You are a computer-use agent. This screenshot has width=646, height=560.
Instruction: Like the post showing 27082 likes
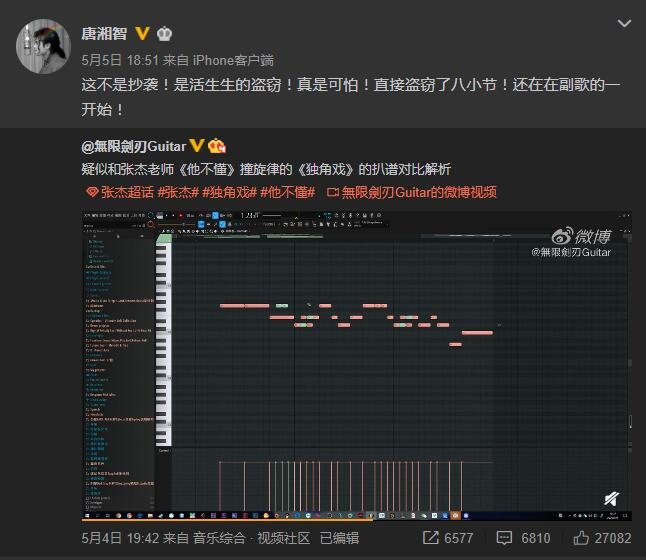[x=602, y=538]
